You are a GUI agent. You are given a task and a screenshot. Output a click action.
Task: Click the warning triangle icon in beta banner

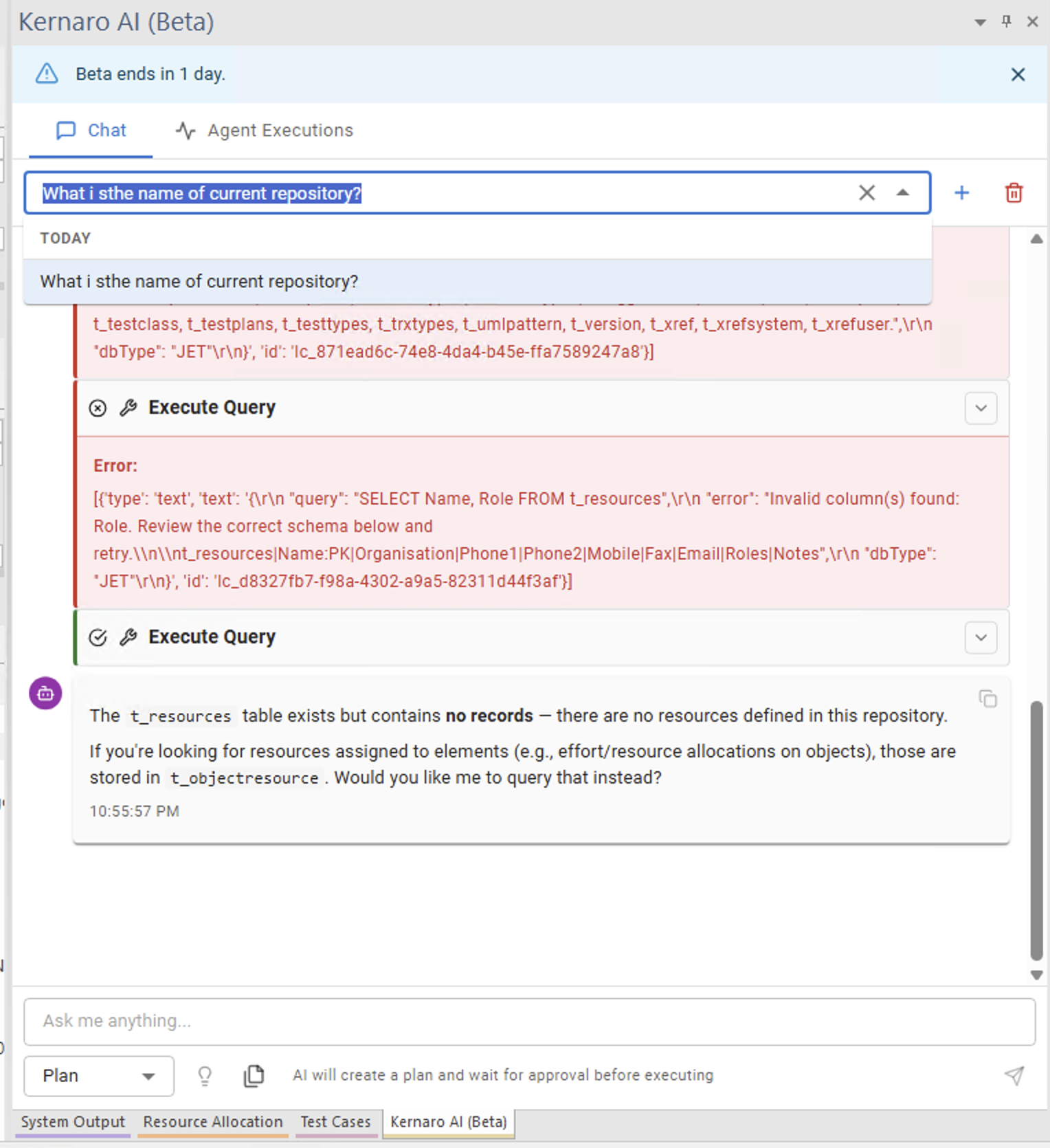pos(47,74)
